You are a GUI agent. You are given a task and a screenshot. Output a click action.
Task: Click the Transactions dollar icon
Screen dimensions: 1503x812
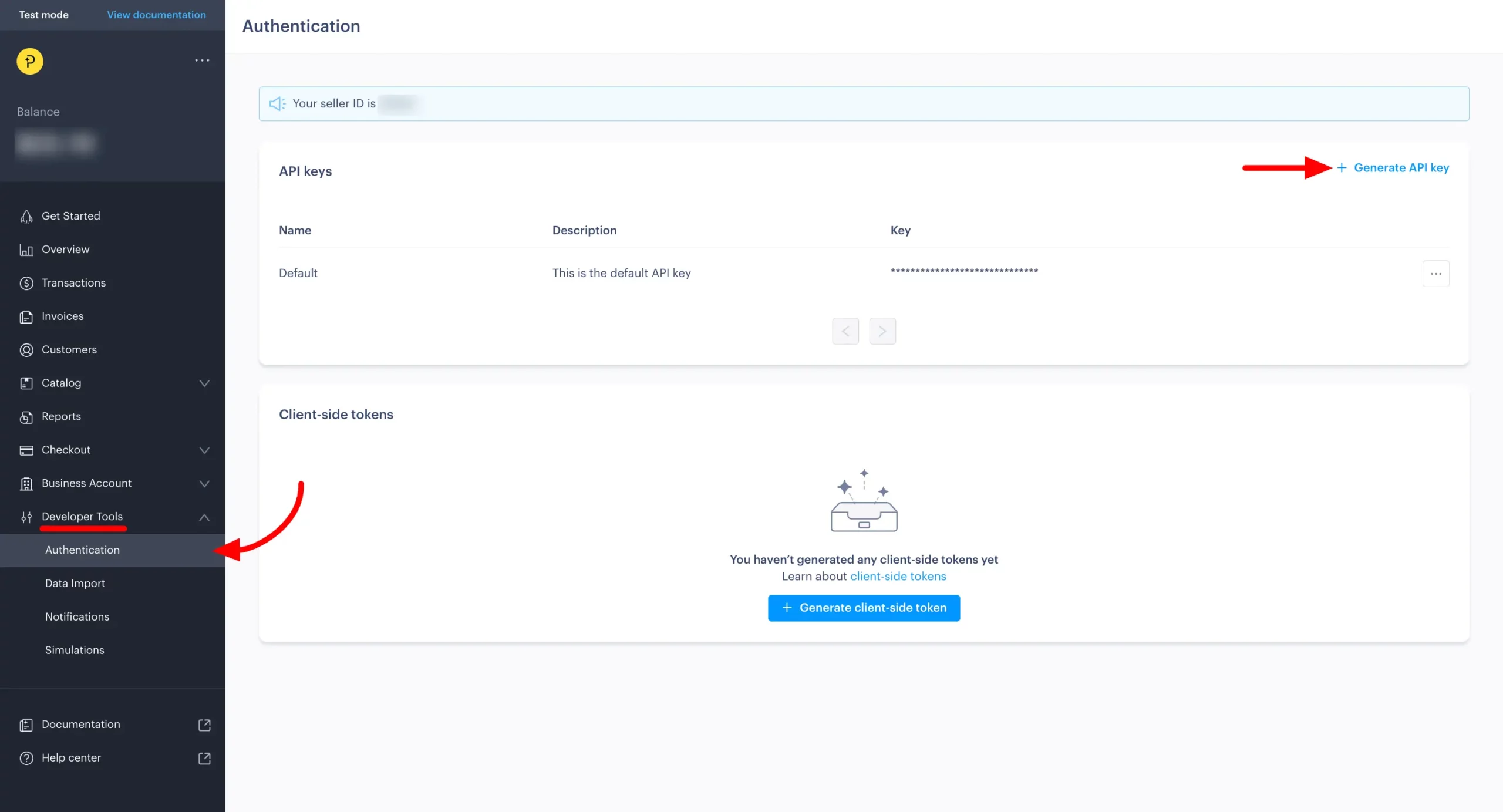point(26,284)
